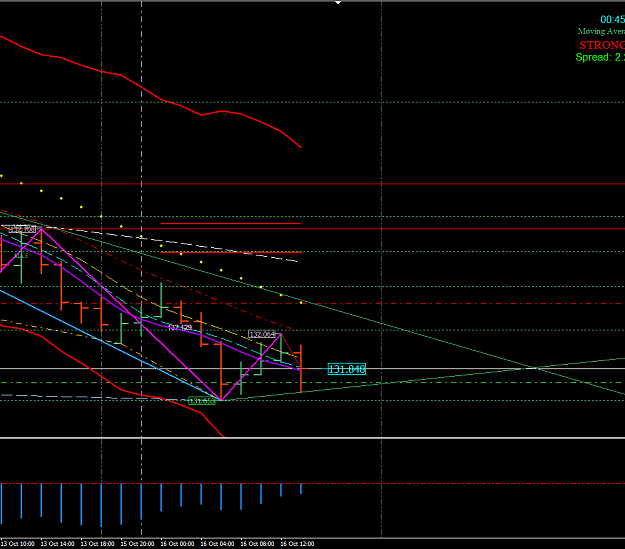The width and height of the screenshot is (625, 549).
Task: Click the 13 Oct 10:00 time label
Action: (18, 544)
